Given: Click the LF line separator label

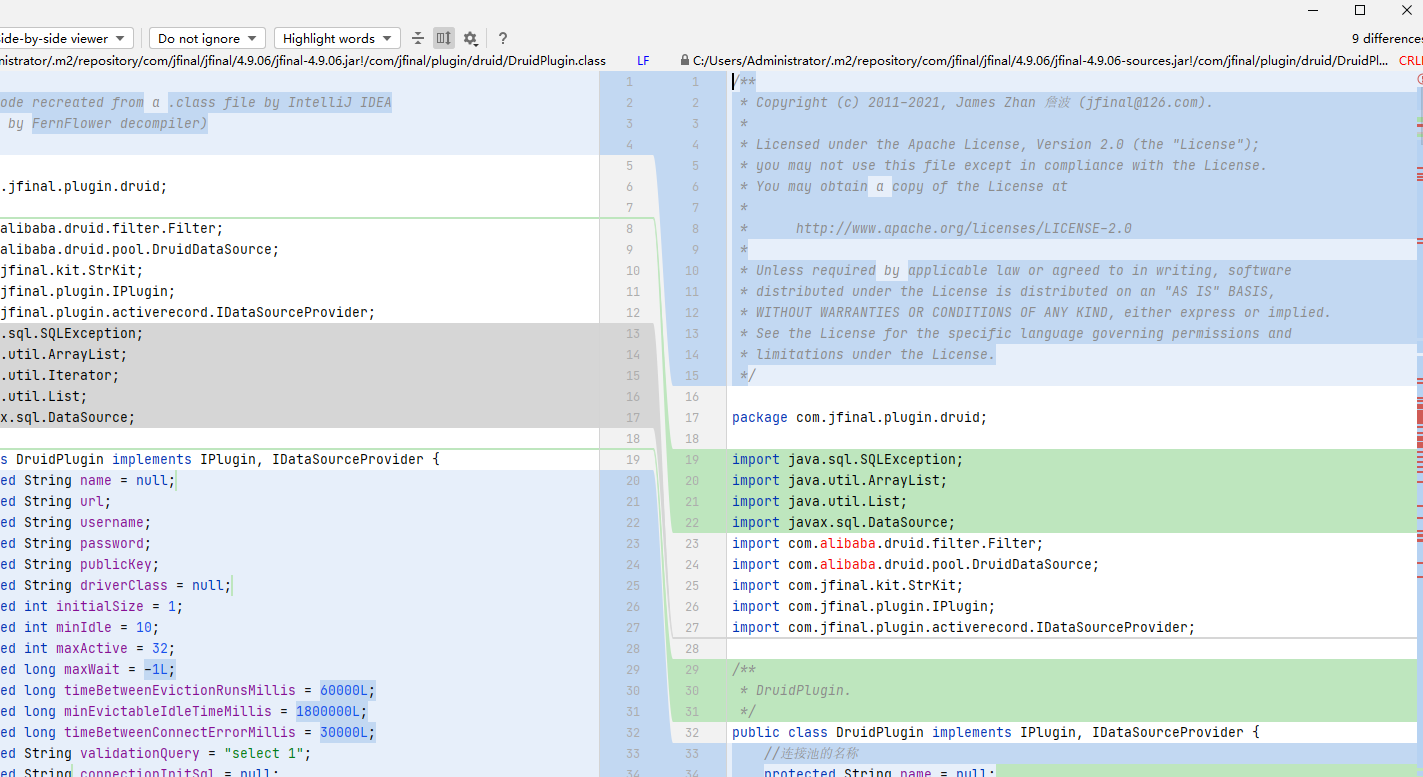Looking at the screenshot, I should pyautogui.click(x=643, y=61).
